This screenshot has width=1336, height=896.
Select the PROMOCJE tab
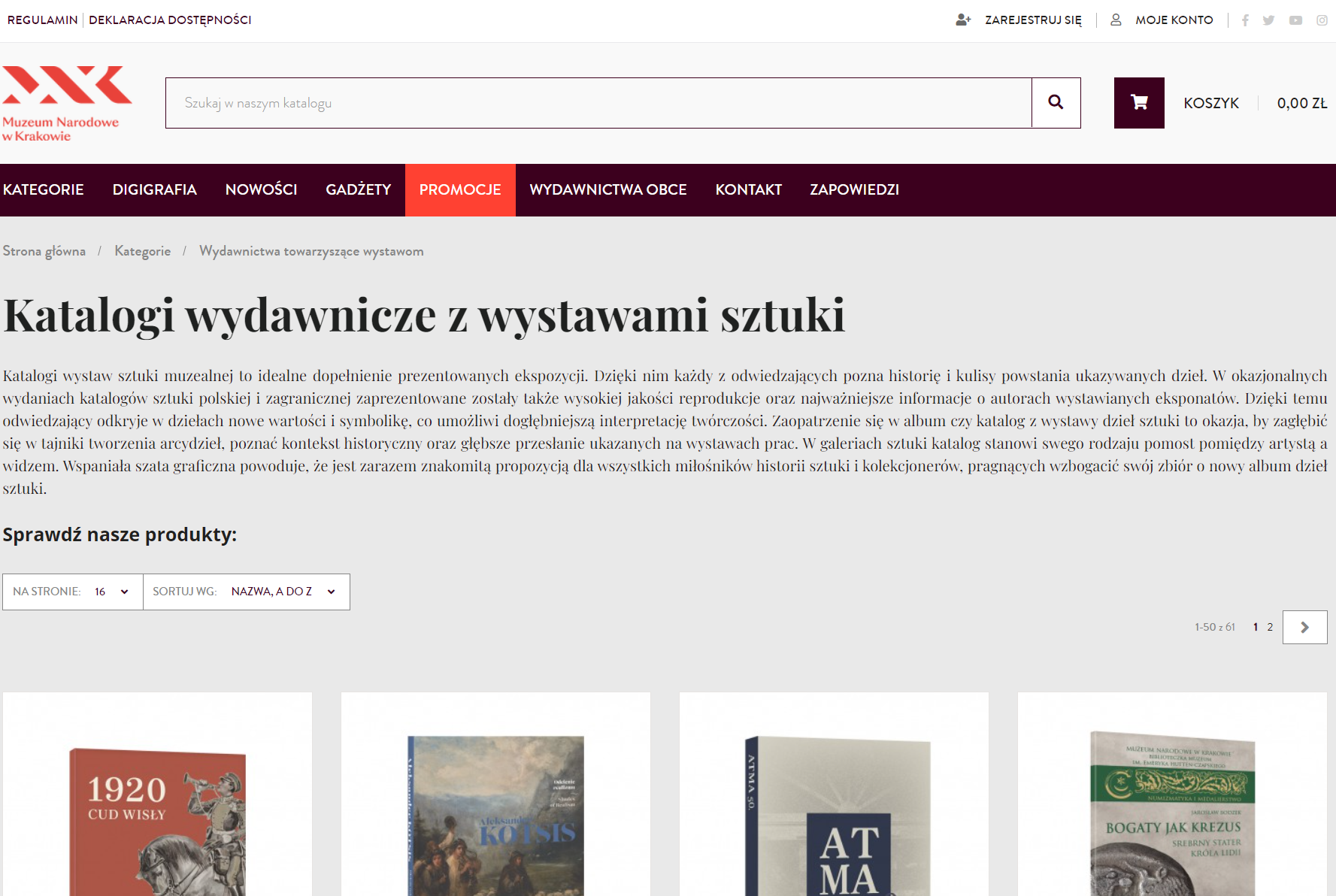point(460,189)
